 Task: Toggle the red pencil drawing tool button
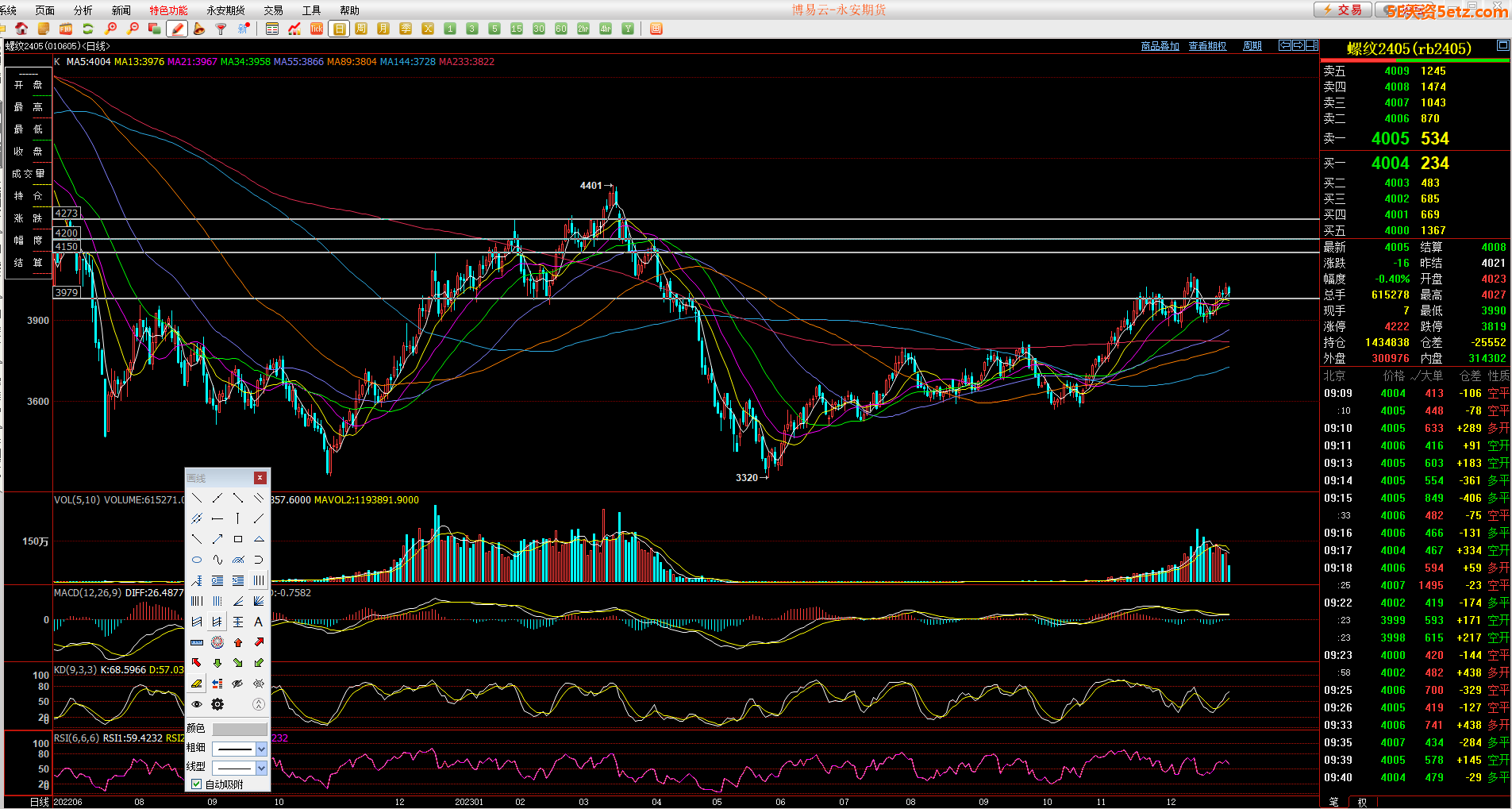tap(177, 29)
